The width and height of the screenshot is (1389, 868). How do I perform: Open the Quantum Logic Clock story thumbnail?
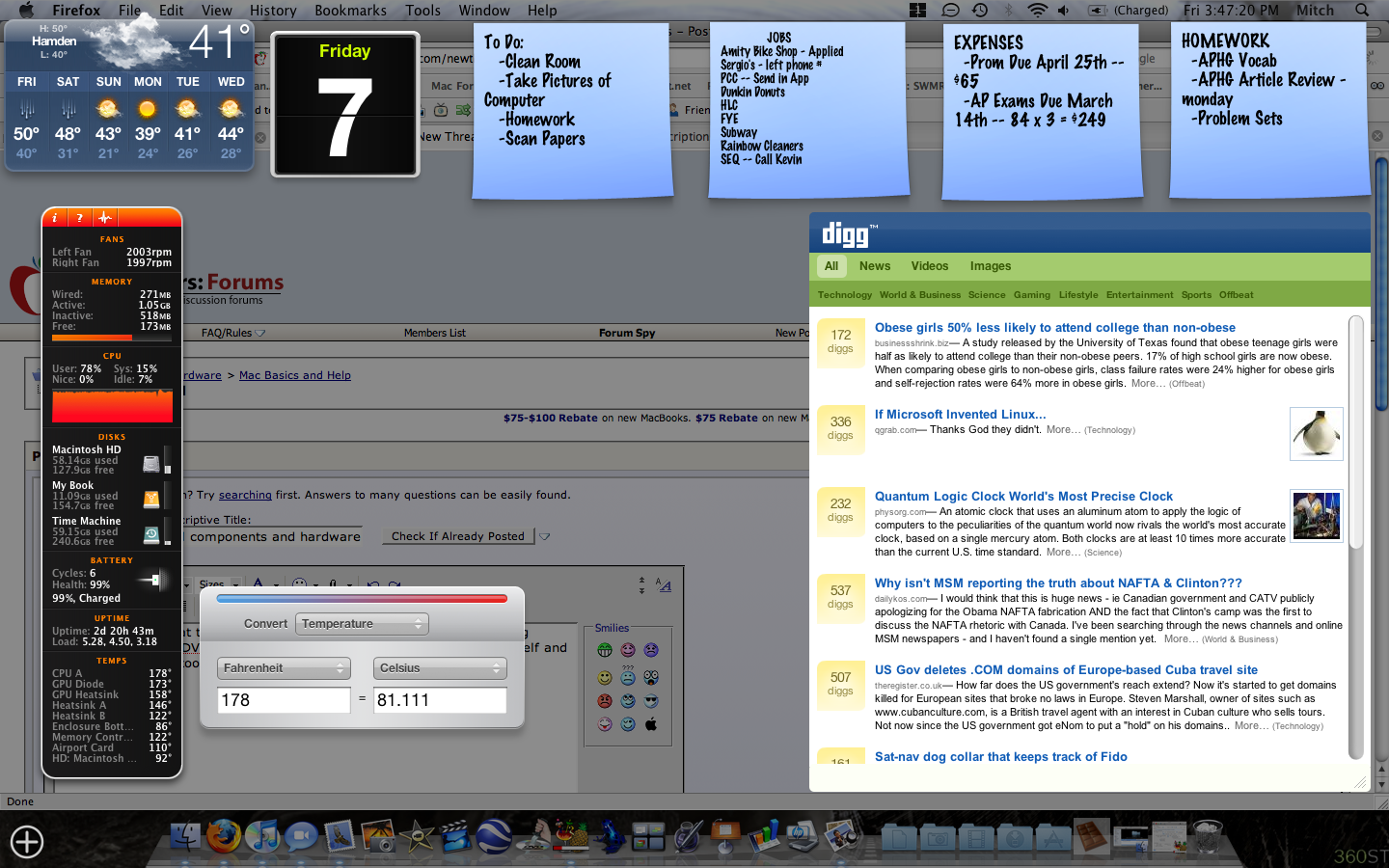click(x=1317, y=516)
